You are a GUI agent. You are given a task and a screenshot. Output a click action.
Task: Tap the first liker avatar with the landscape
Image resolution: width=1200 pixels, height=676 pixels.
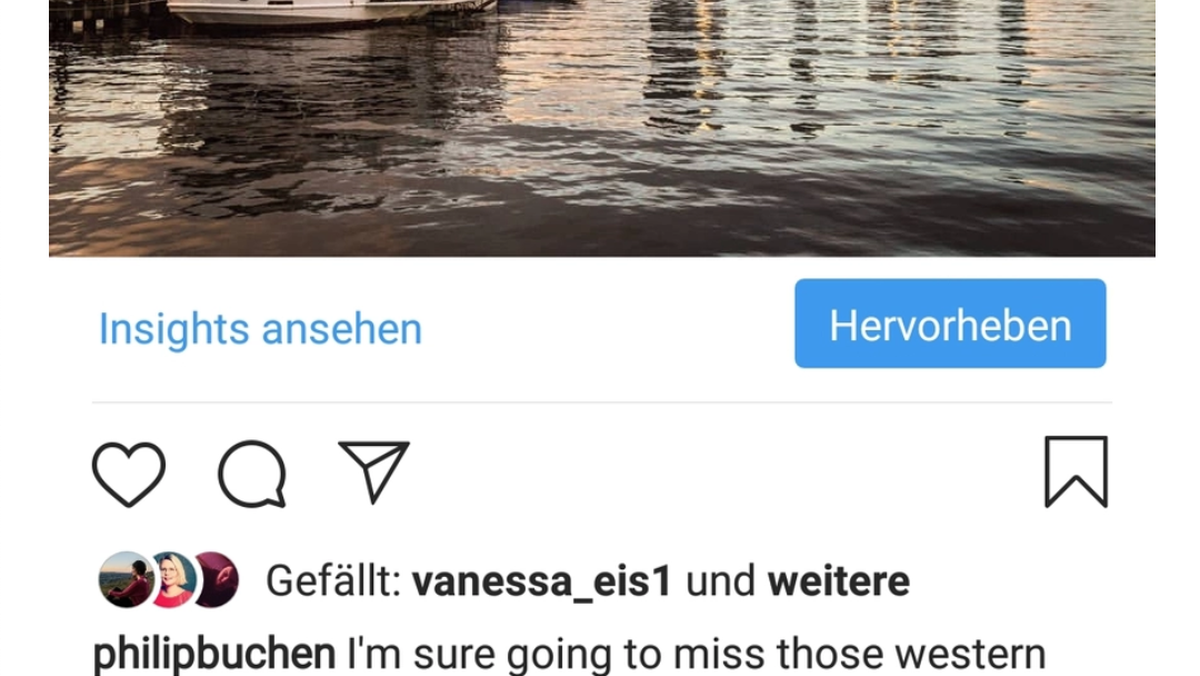click(126, 580)
